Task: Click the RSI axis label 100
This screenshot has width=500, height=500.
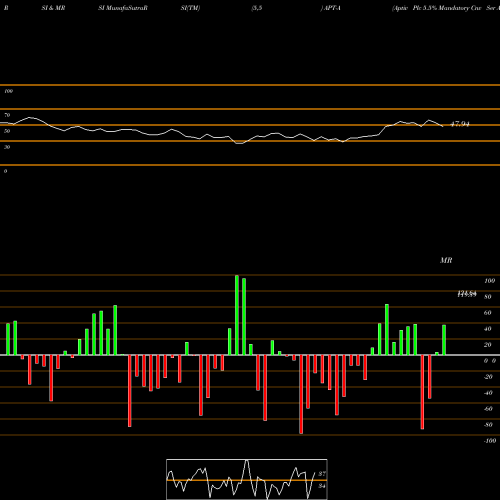Action: click(8, 91)
